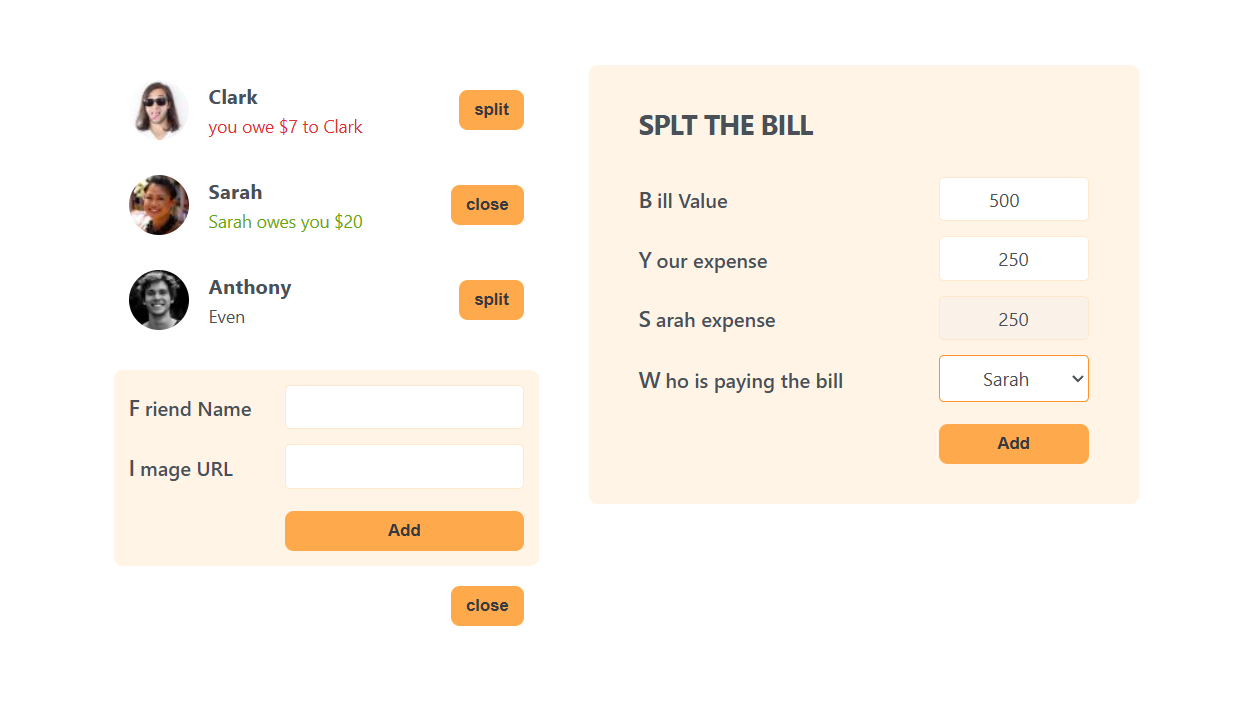This screenshot has height=714, width=1241.
Task: Click Clark's avatar photo
Action: 159,110
